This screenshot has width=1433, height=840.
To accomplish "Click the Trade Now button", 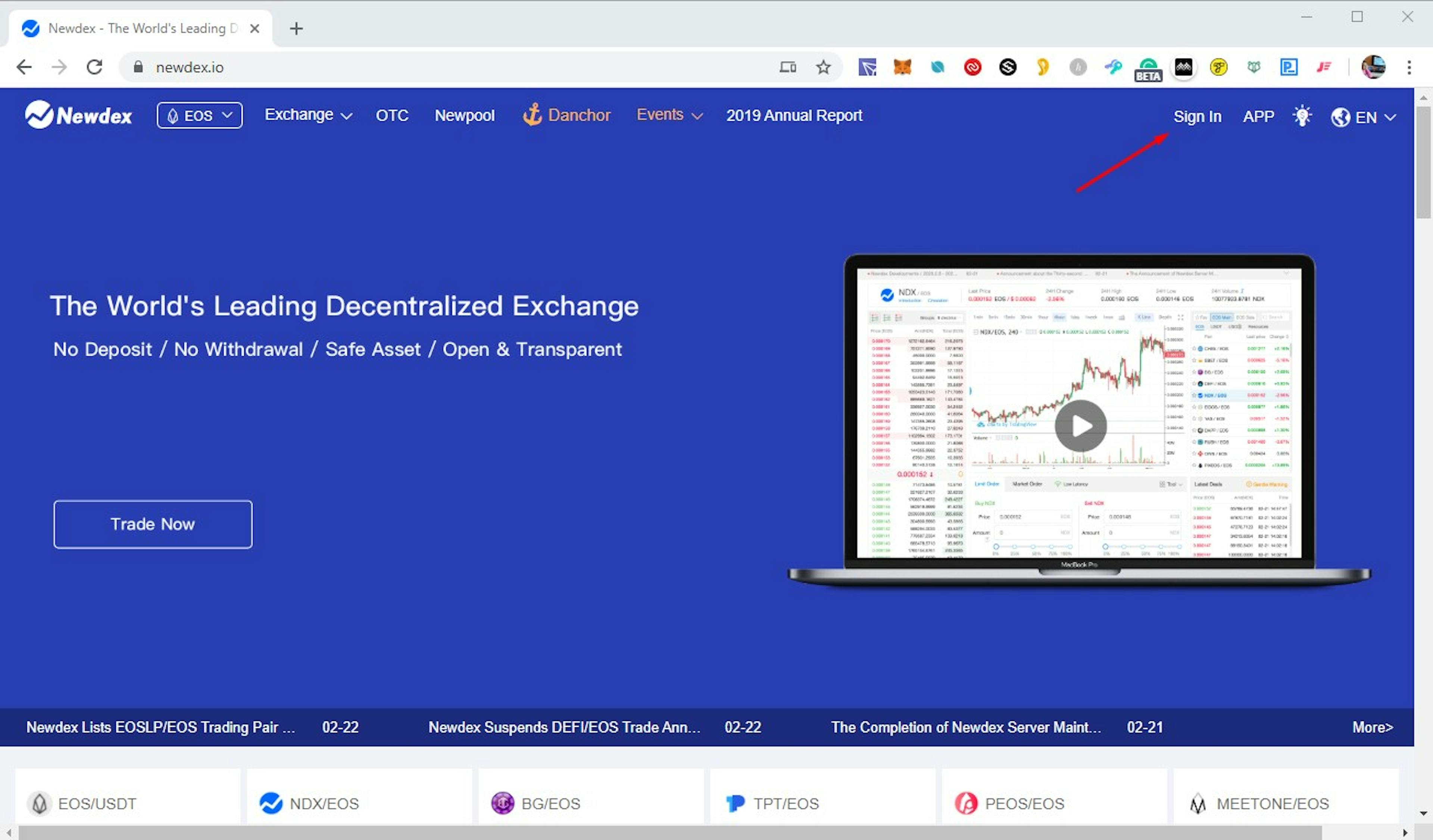I will 153,524.
